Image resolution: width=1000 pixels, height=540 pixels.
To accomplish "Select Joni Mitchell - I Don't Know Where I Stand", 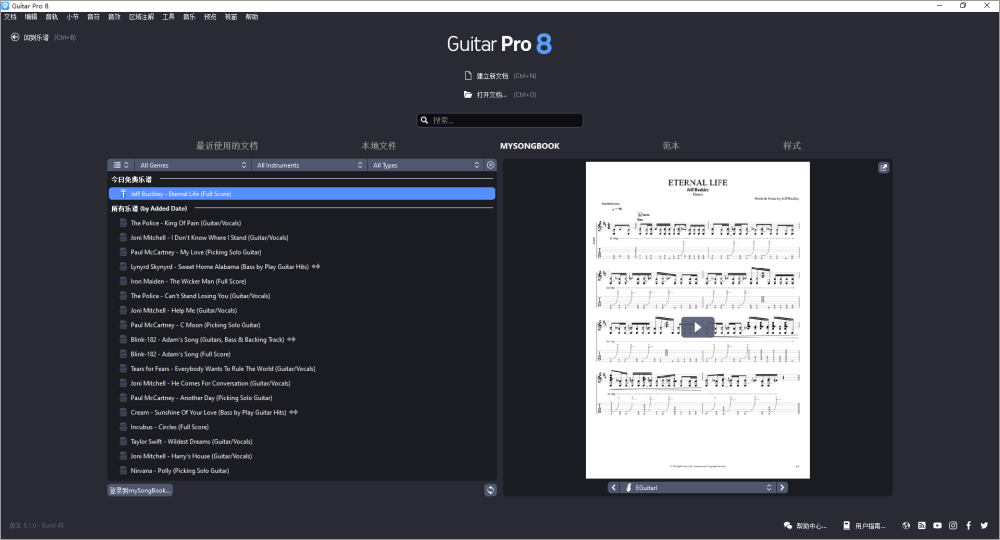I will [x=209, y=238].
